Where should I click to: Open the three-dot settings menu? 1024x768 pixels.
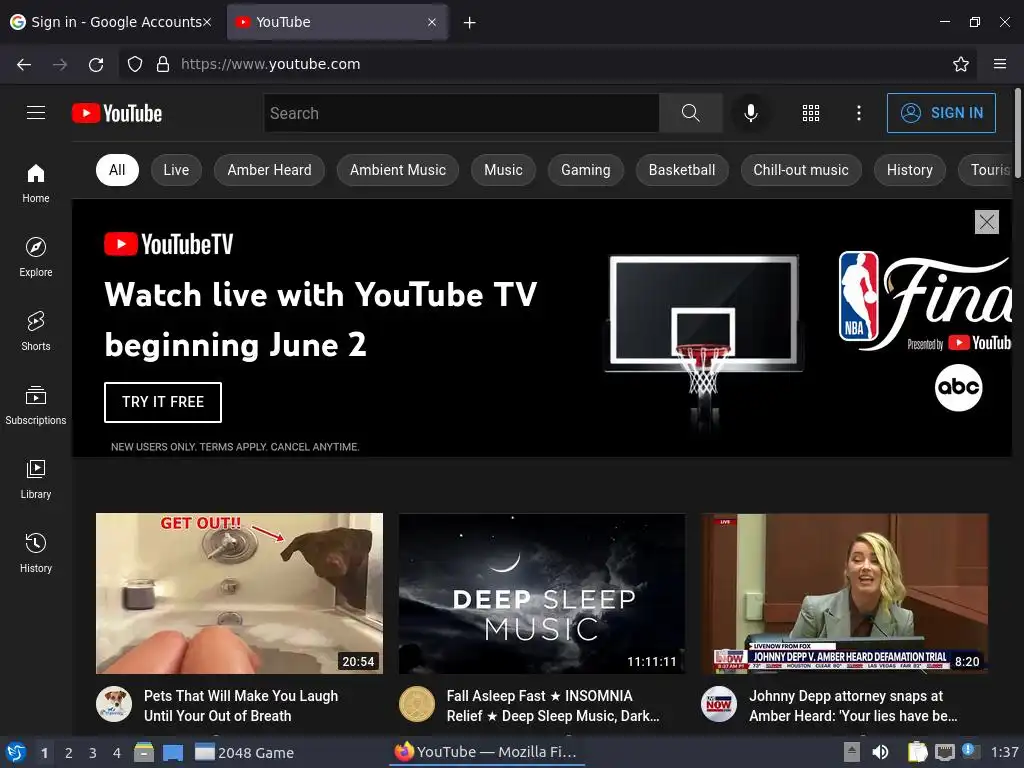tap(859, 113)
